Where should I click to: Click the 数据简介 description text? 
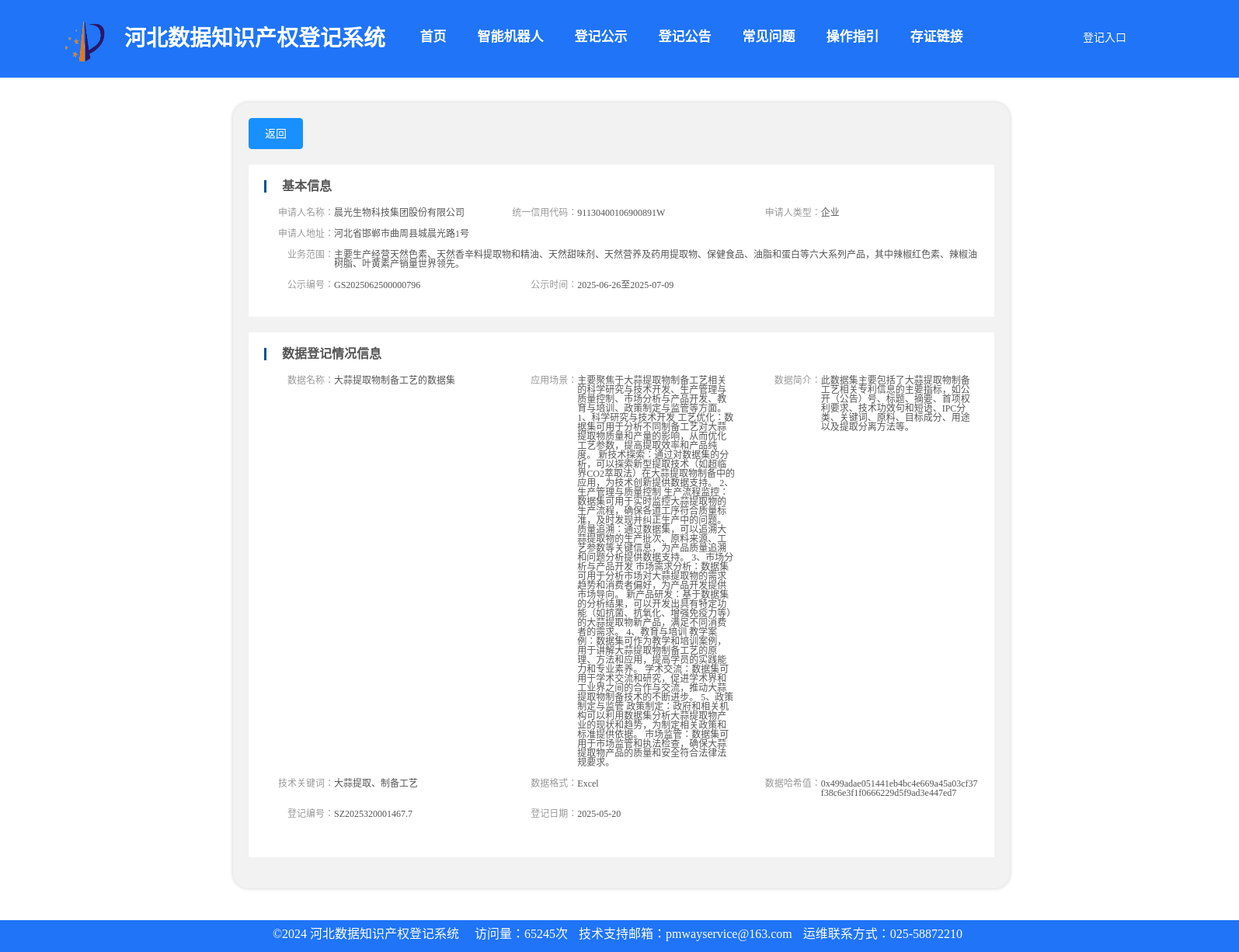[x=896, y=403]
